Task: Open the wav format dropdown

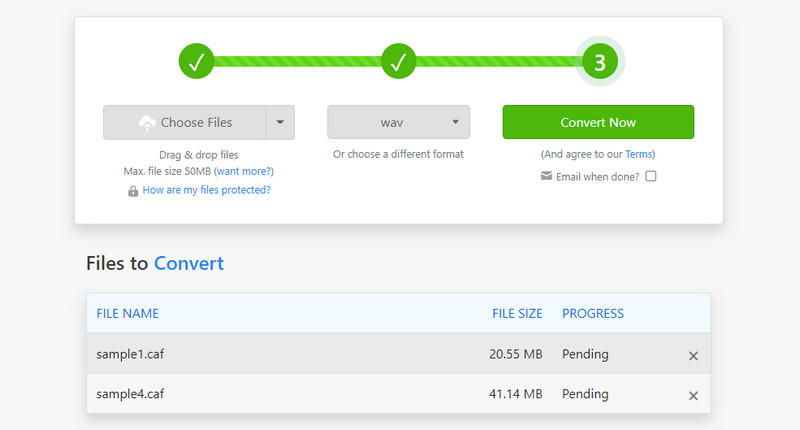Action: point(398,123)
